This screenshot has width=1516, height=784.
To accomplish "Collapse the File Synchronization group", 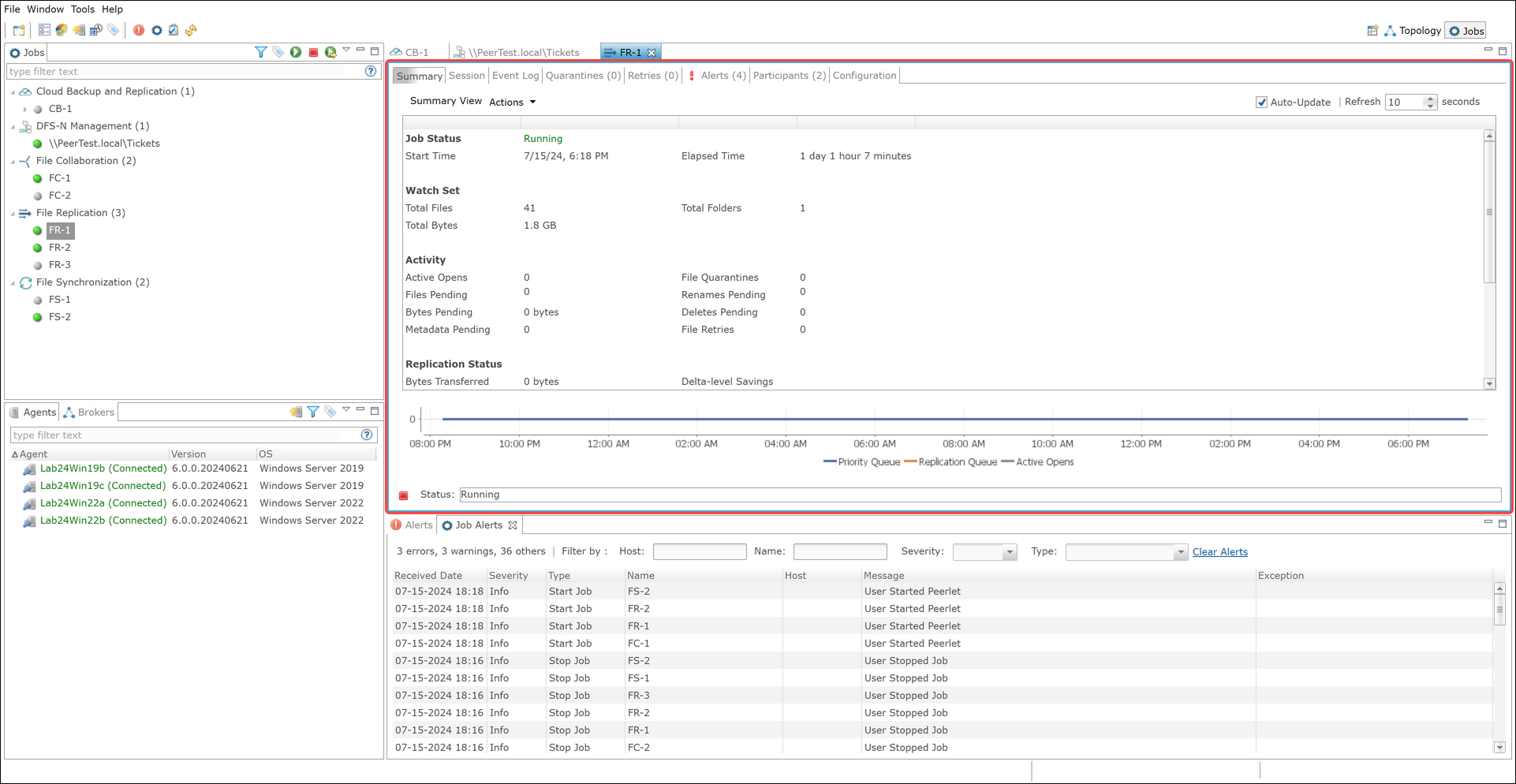I will coord(13,282).
